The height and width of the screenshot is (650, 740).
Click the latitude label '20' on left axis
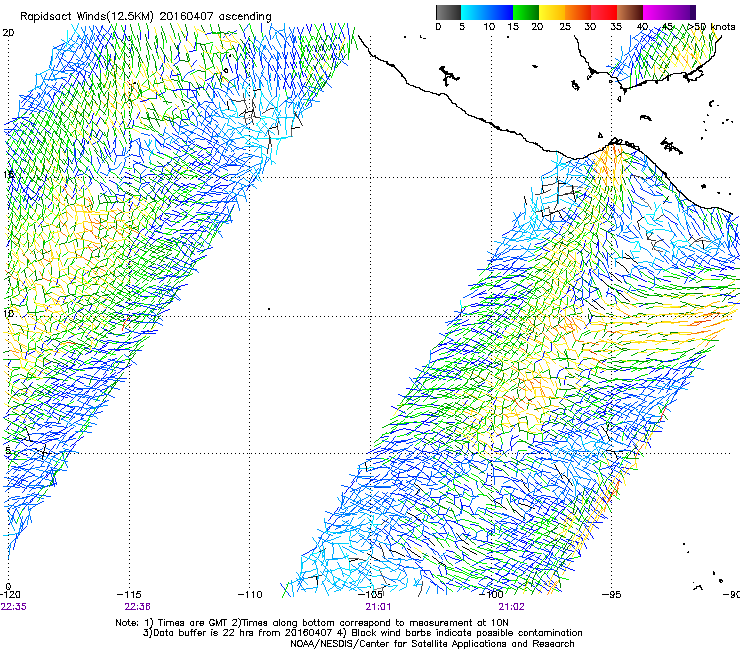tap(8, 33)
